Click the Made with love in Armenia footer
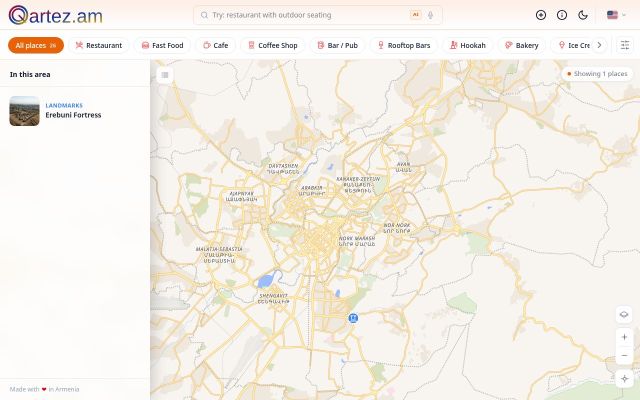This screenshot has width=640, height=400. click(44, 389)
